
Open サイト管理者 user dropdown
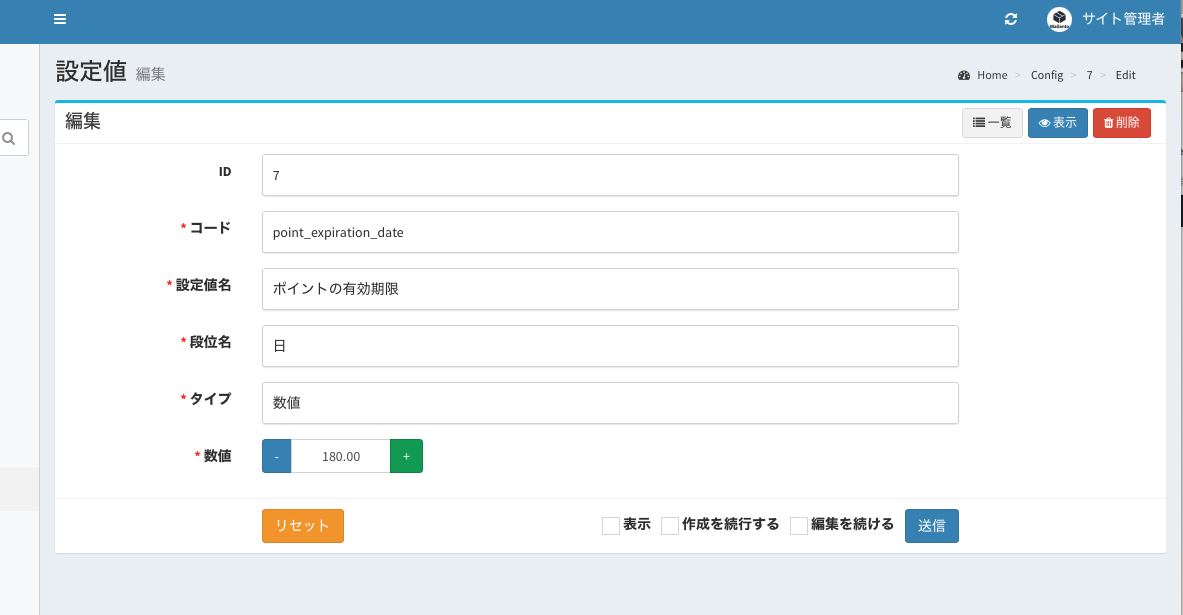1123,19
